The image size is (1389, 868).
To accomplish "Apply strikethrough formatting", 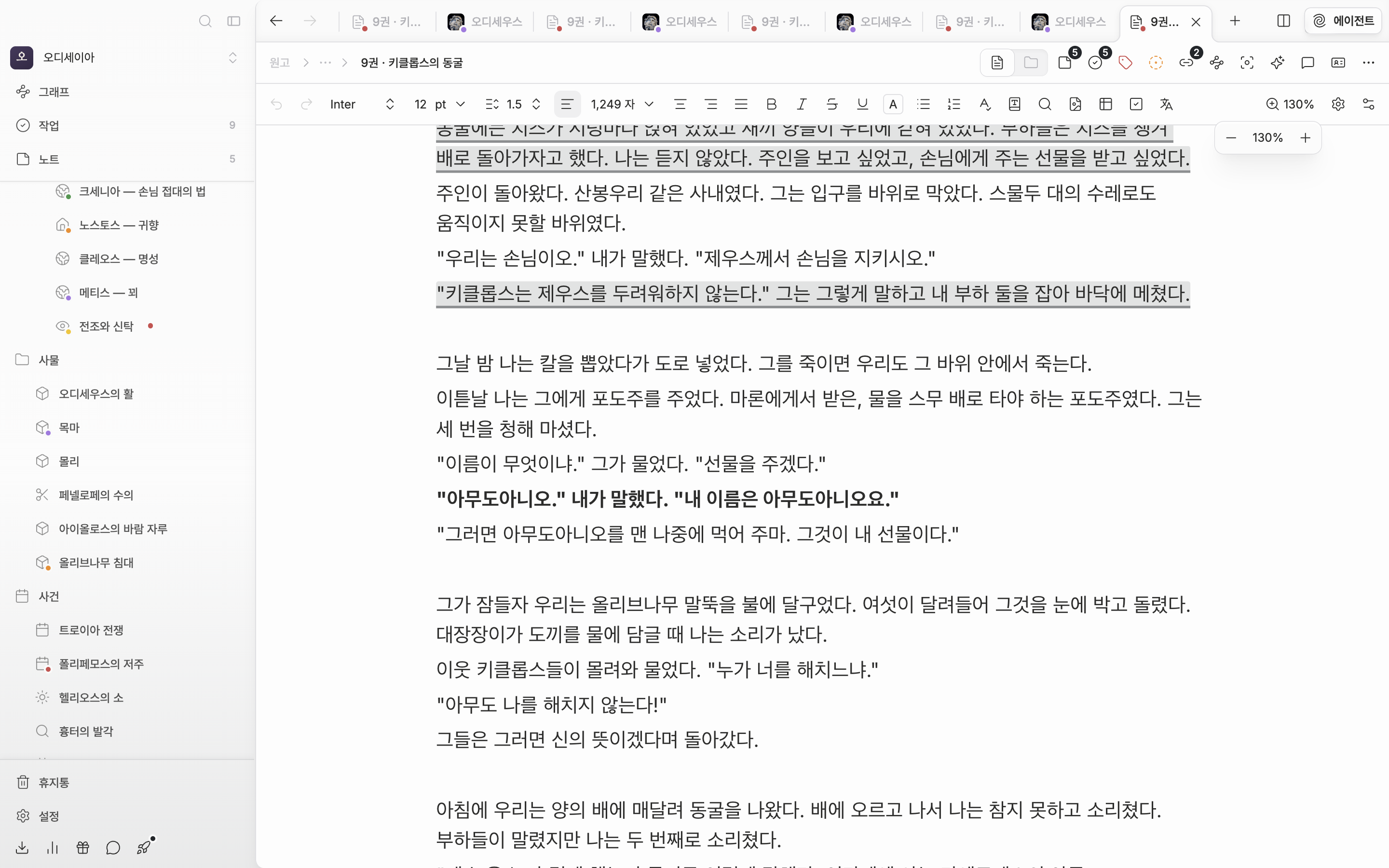I will click(831, 104).
